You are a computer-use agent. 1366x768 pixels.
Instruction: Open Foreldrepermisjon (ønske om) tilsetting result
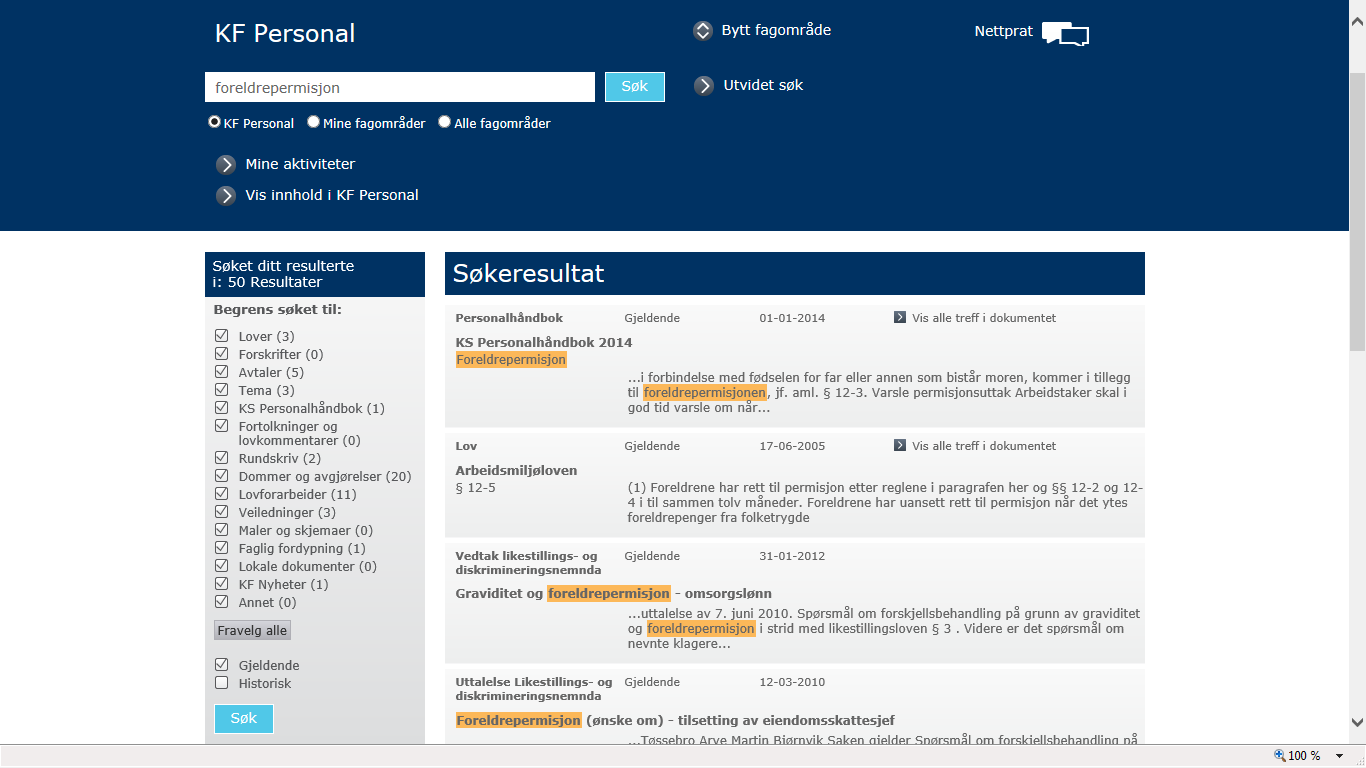coord(674,720)
